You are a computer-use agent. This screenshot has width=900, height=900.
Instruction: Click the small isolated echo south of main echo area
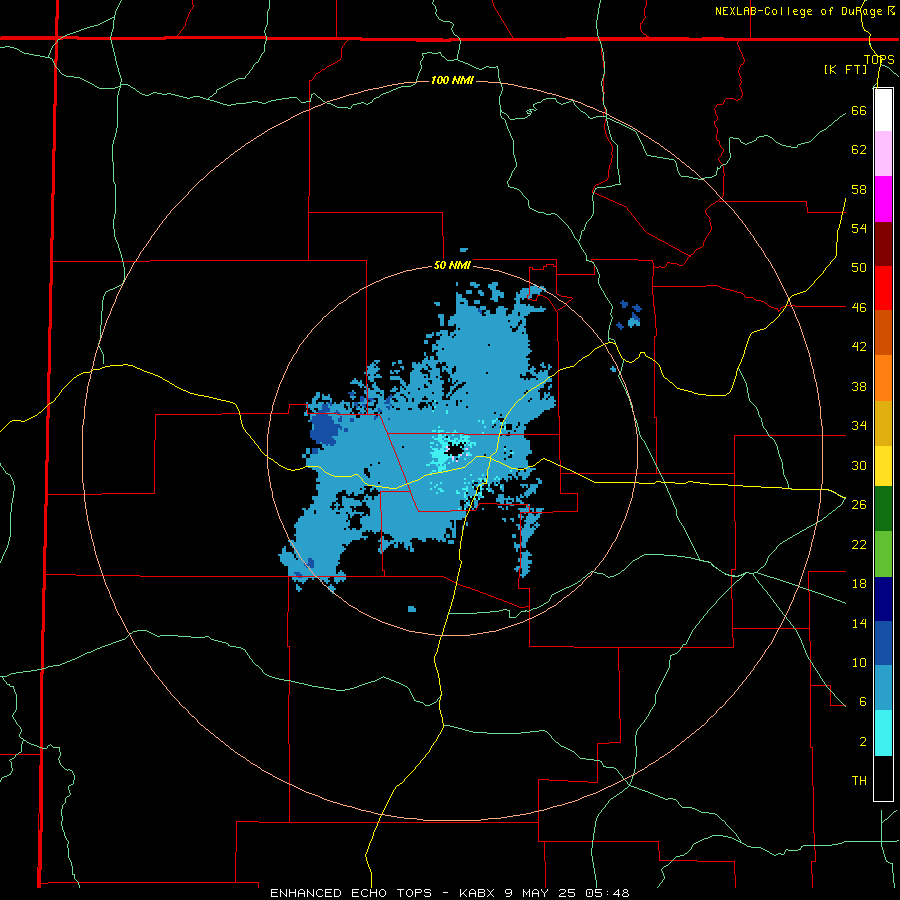coord(412,609)
